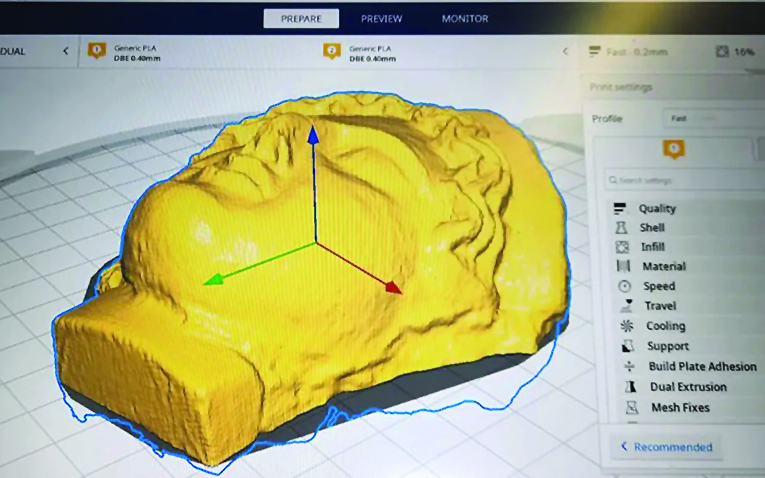Switch back to Recommended settings
Screen dimensions: 765x478
666,447
